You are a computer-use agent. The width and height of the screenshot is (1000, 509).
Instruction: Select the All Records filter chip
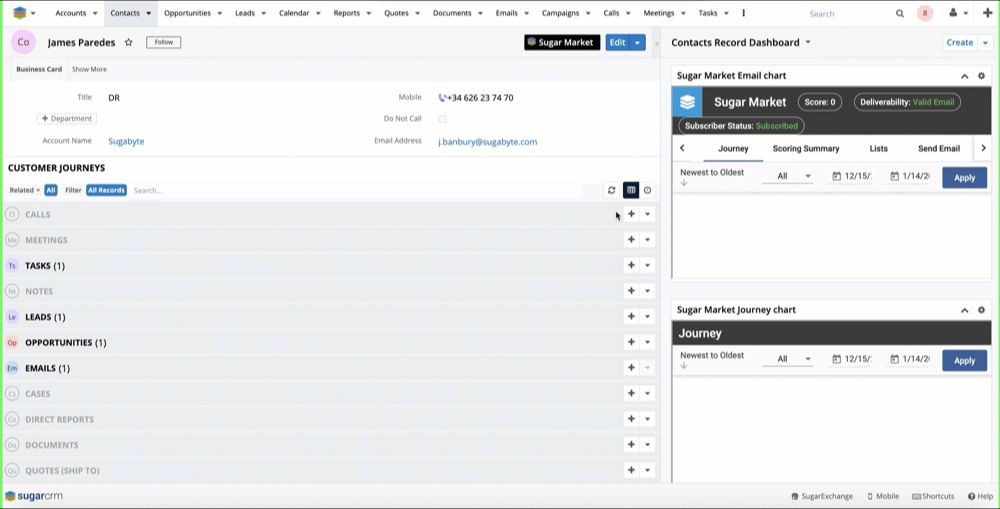(107, 190)
